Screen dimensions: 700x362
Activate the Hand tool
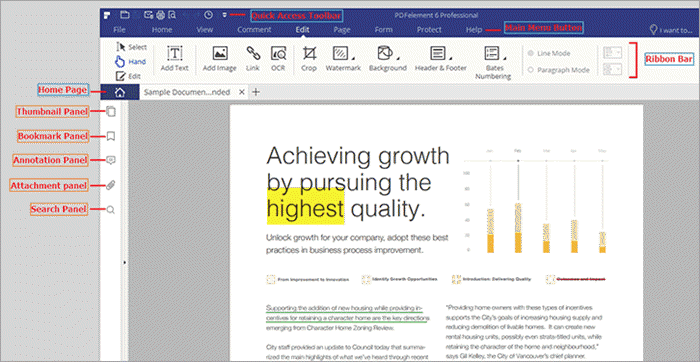click(x=130, y=62)
